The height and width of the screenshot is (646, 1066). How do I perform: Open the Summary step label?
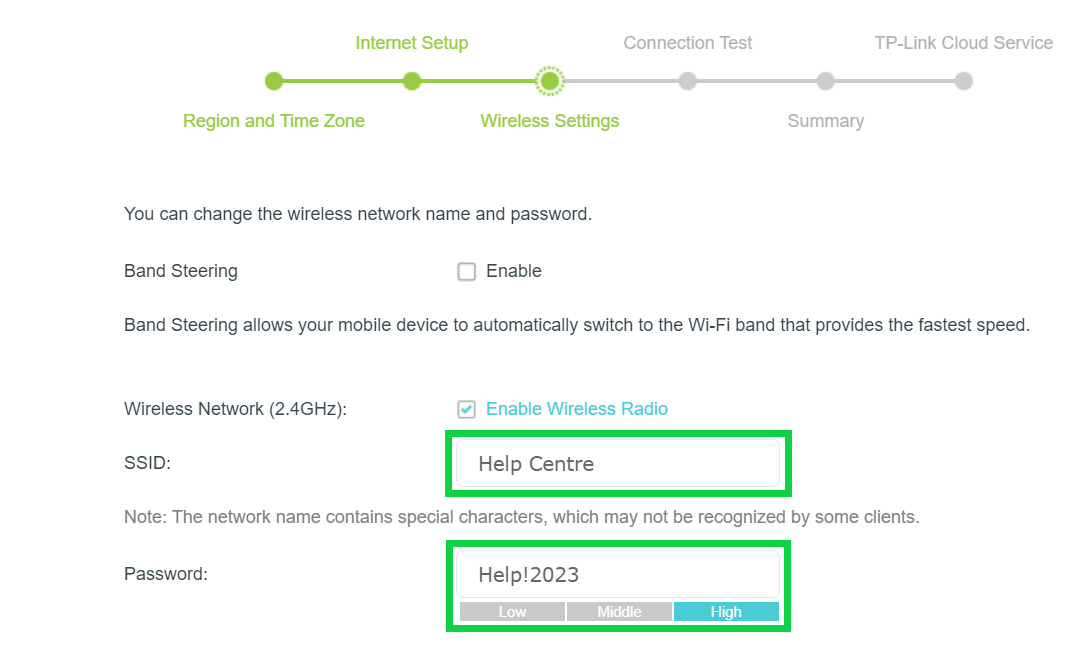point(825,121)
